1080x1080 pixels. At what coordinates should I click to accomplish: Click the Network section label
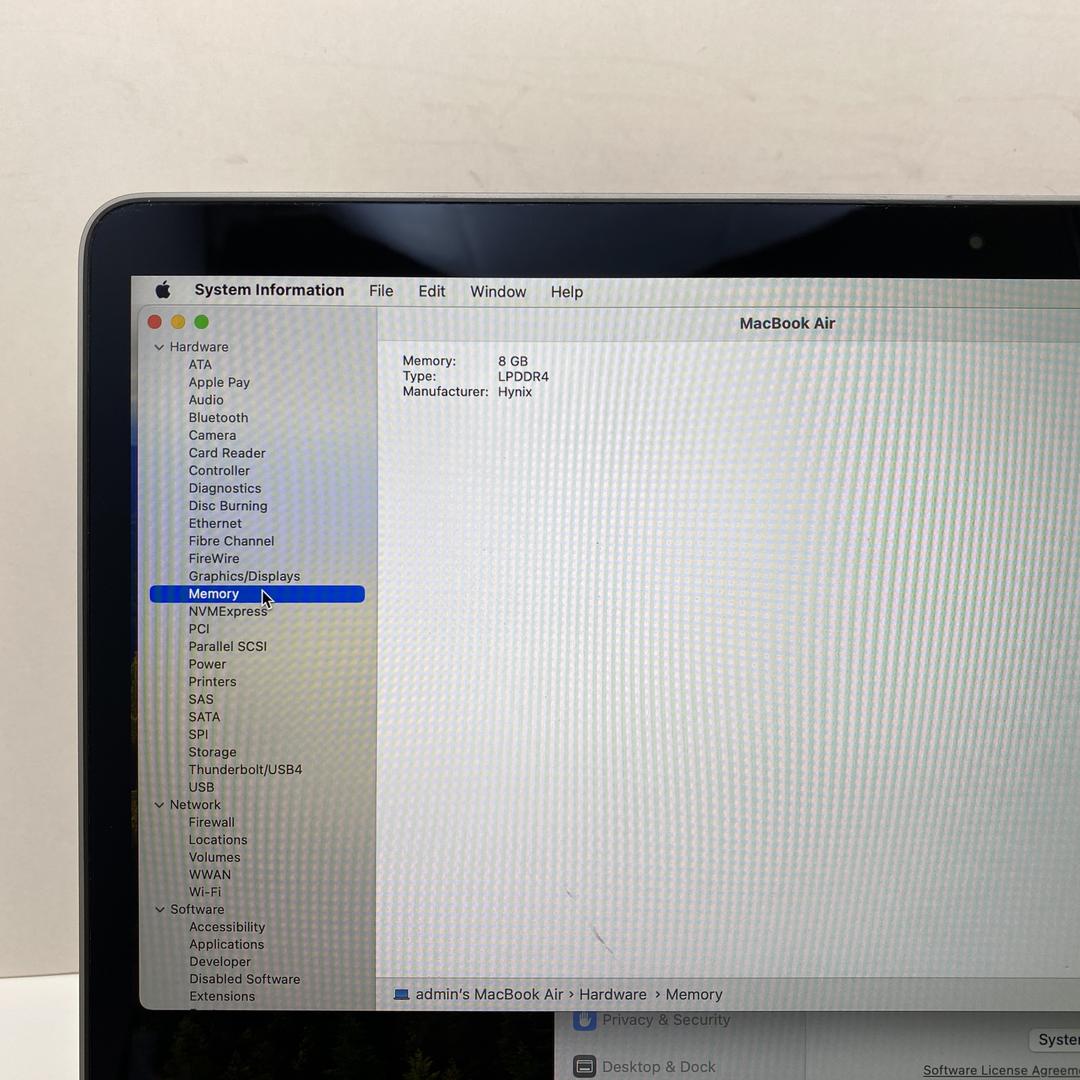coord(195,804)
